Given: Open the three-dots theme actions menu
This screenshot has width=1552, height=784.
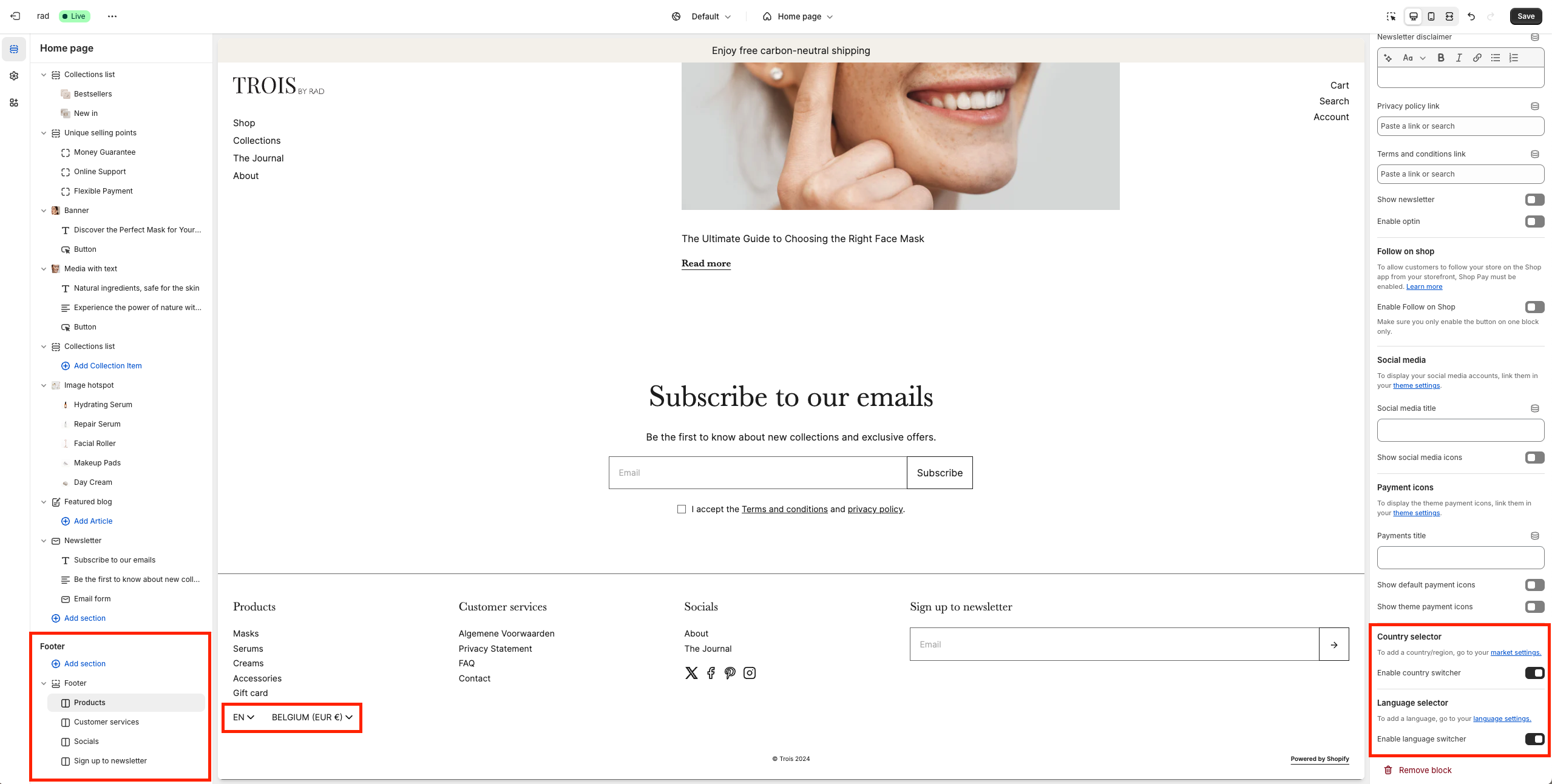Looking at the screenshot, I should tap(112, 16).
